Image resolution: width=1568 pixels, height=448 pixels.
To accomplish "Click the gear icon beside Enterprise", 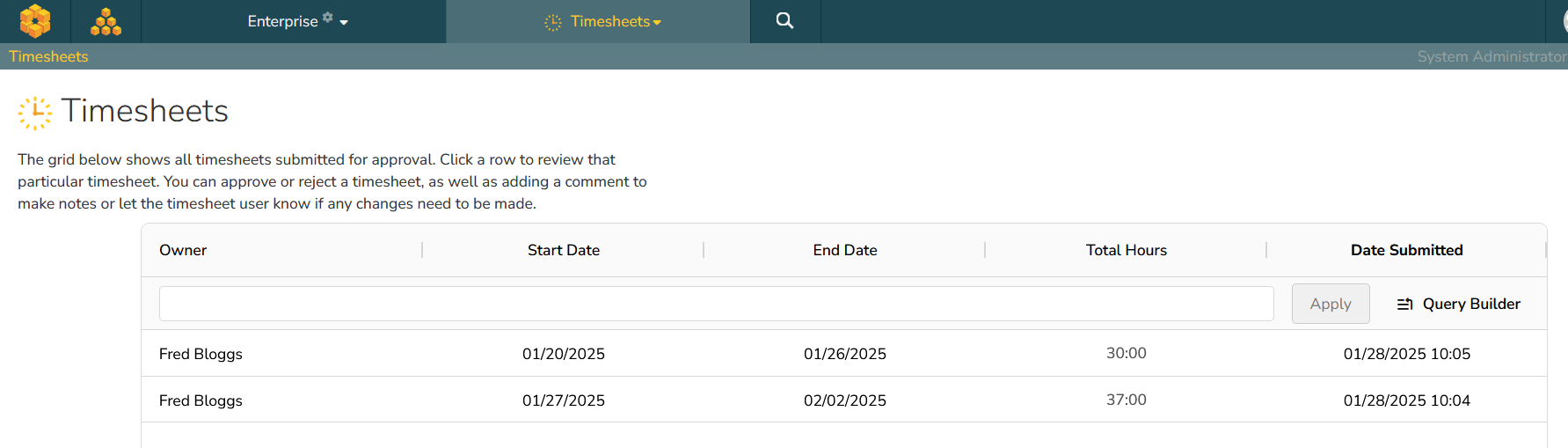I will tap(327, 17).
